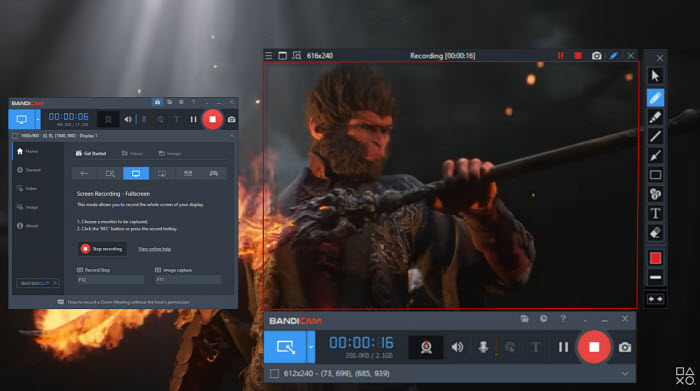Select the Highlighter tool in drawing toolbar

tap(655, 117)
